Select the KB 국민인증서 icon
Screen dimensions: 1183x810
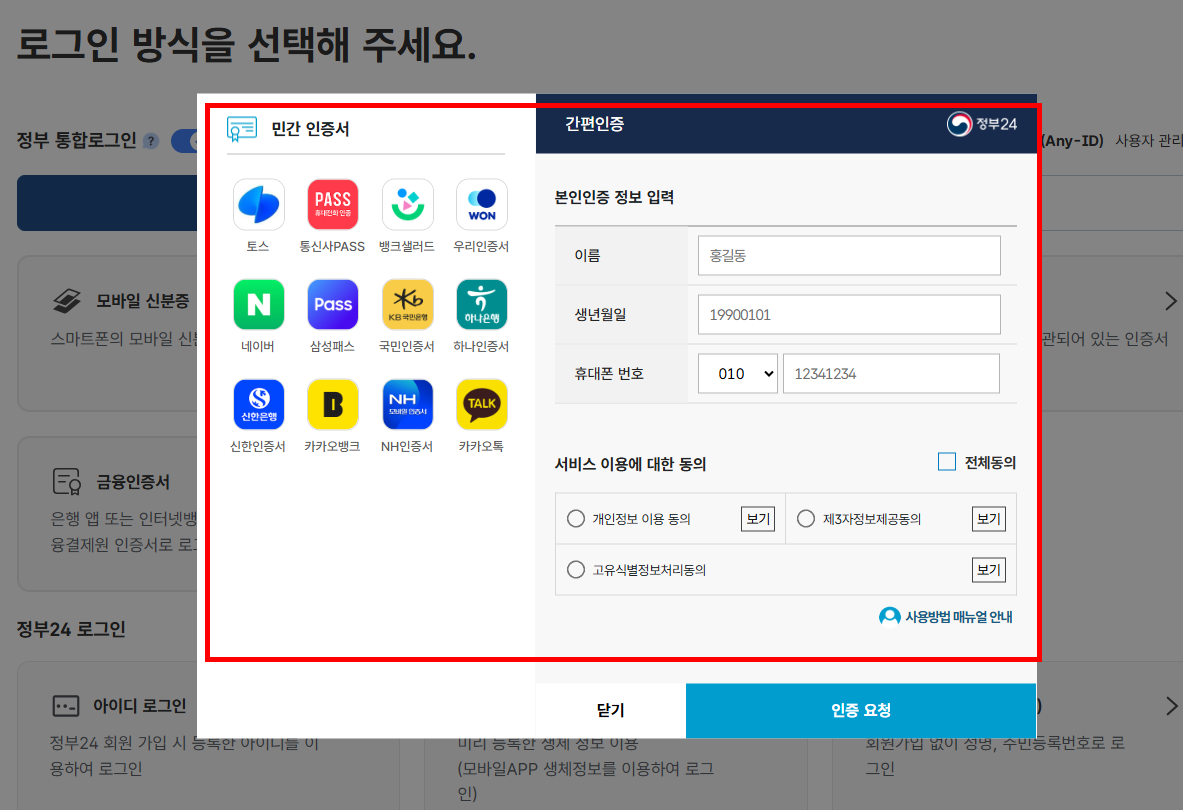pos(407,305)
